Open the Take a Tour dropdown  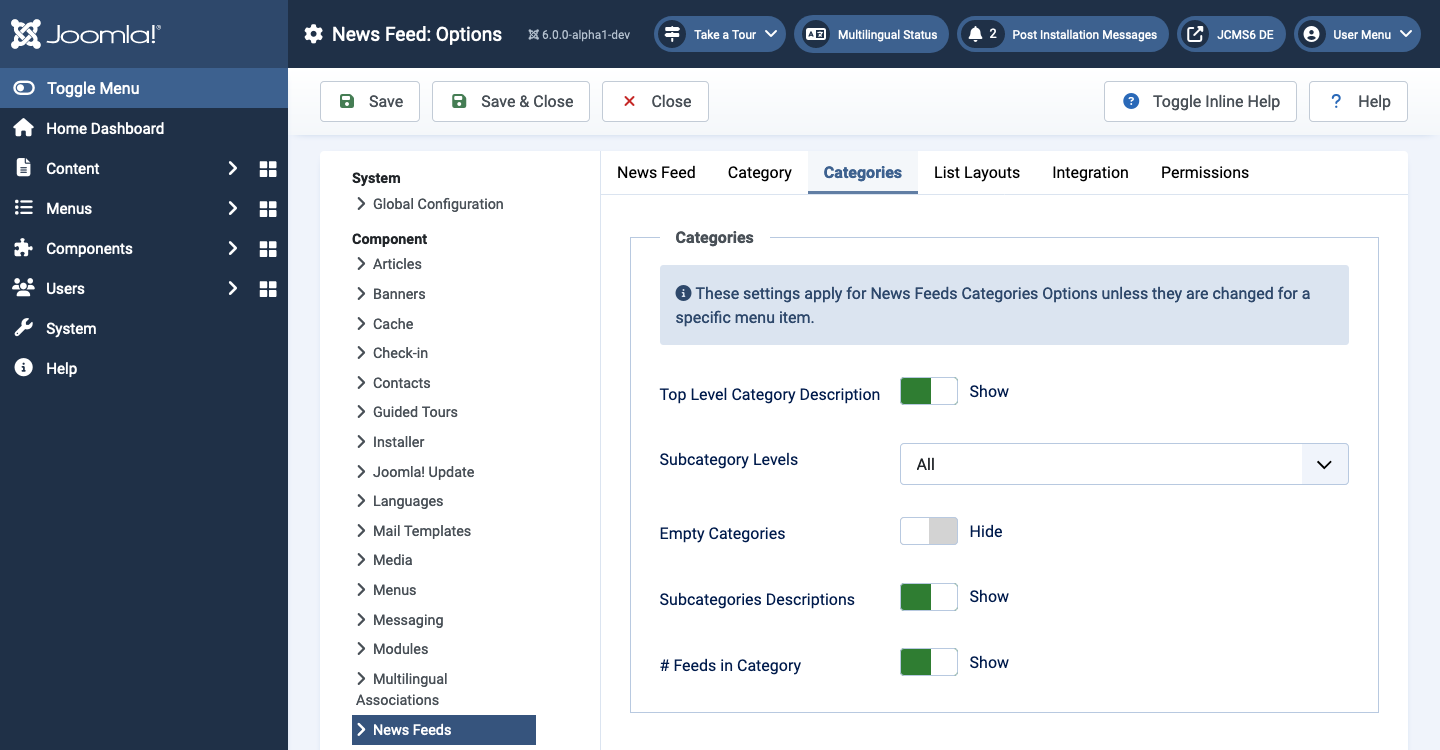tap(720, 34)
